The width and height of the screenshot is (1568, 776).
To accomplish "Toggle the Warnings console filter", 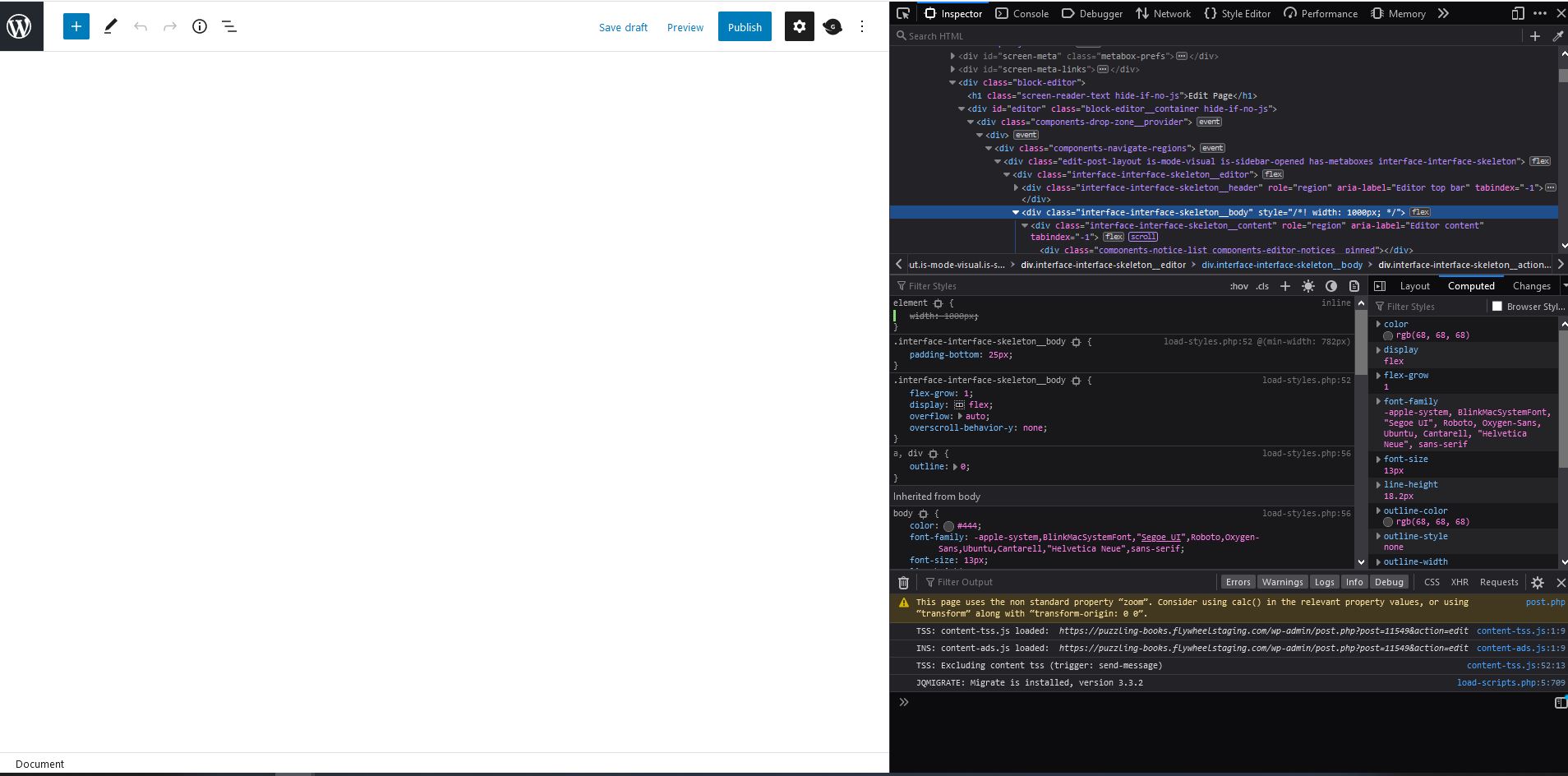I will [1283, 582].
